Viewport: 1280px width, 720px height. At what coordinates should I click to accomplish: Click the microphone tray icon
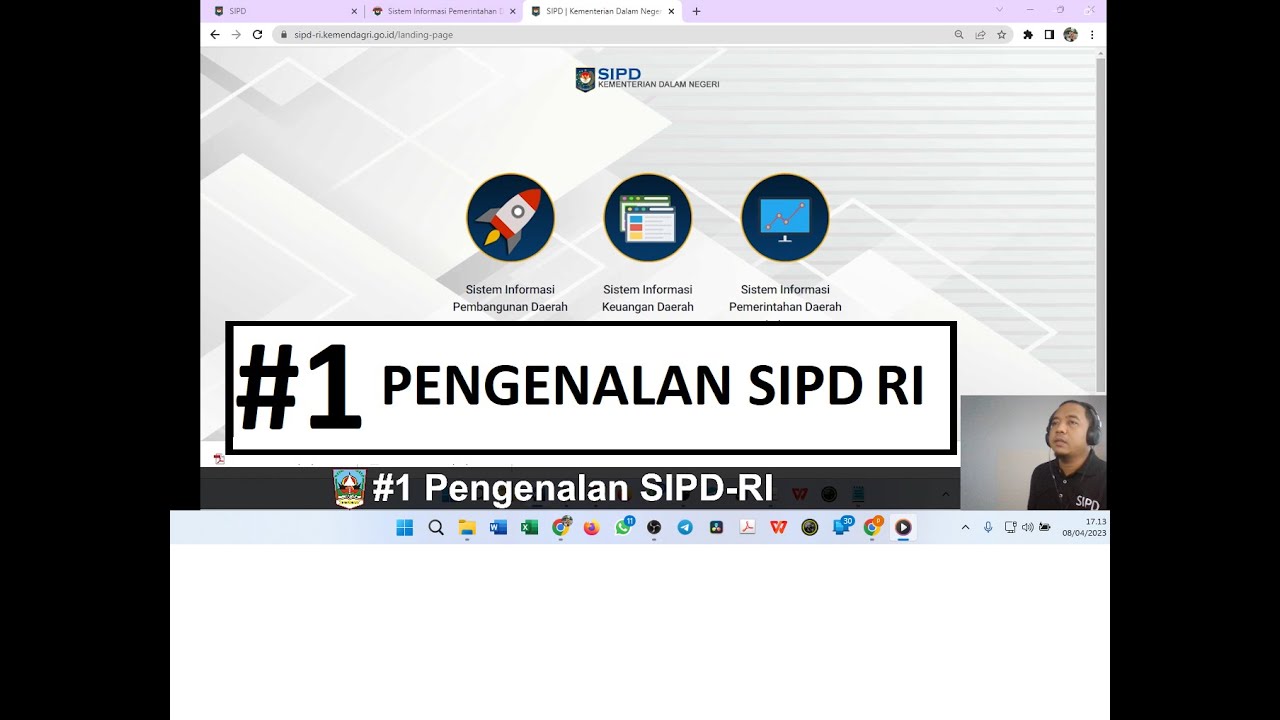coord(988,527)
